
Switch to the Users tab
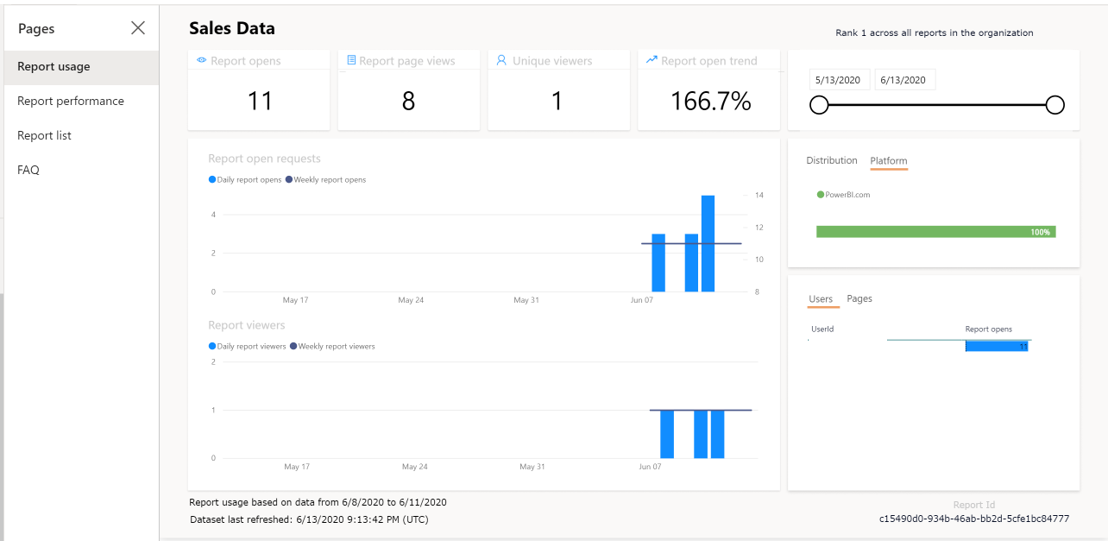click(821, 300)
